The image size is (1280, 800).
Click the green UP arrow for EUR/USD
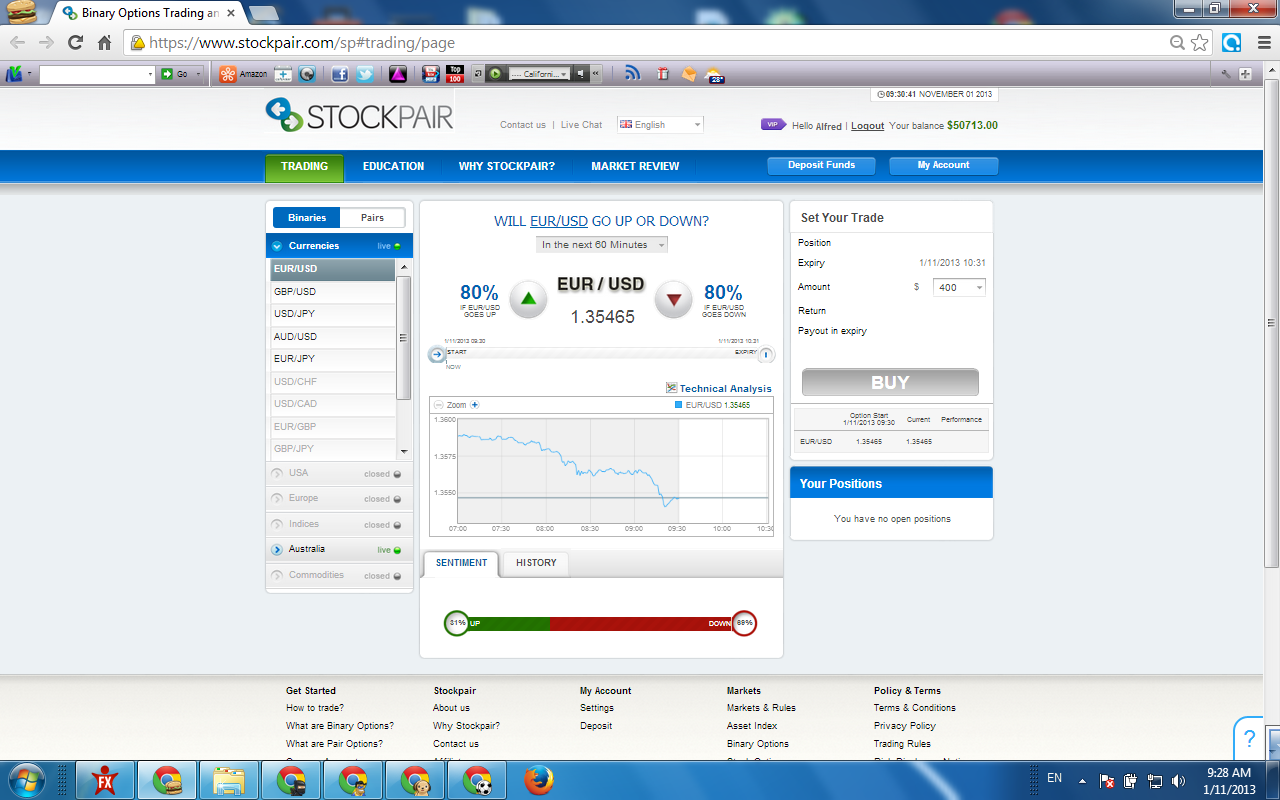528,299
